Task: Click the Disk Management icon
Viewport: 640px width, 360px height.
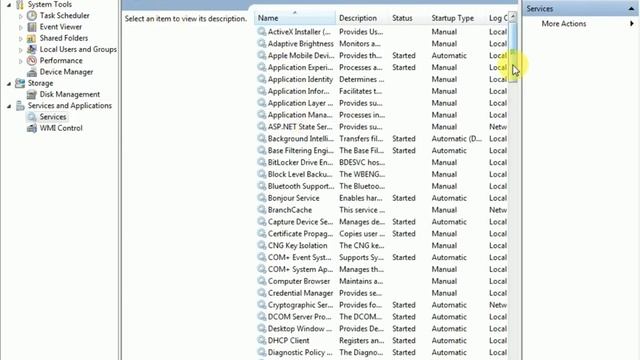Action: pyautogui.click(x=32, y=95)
